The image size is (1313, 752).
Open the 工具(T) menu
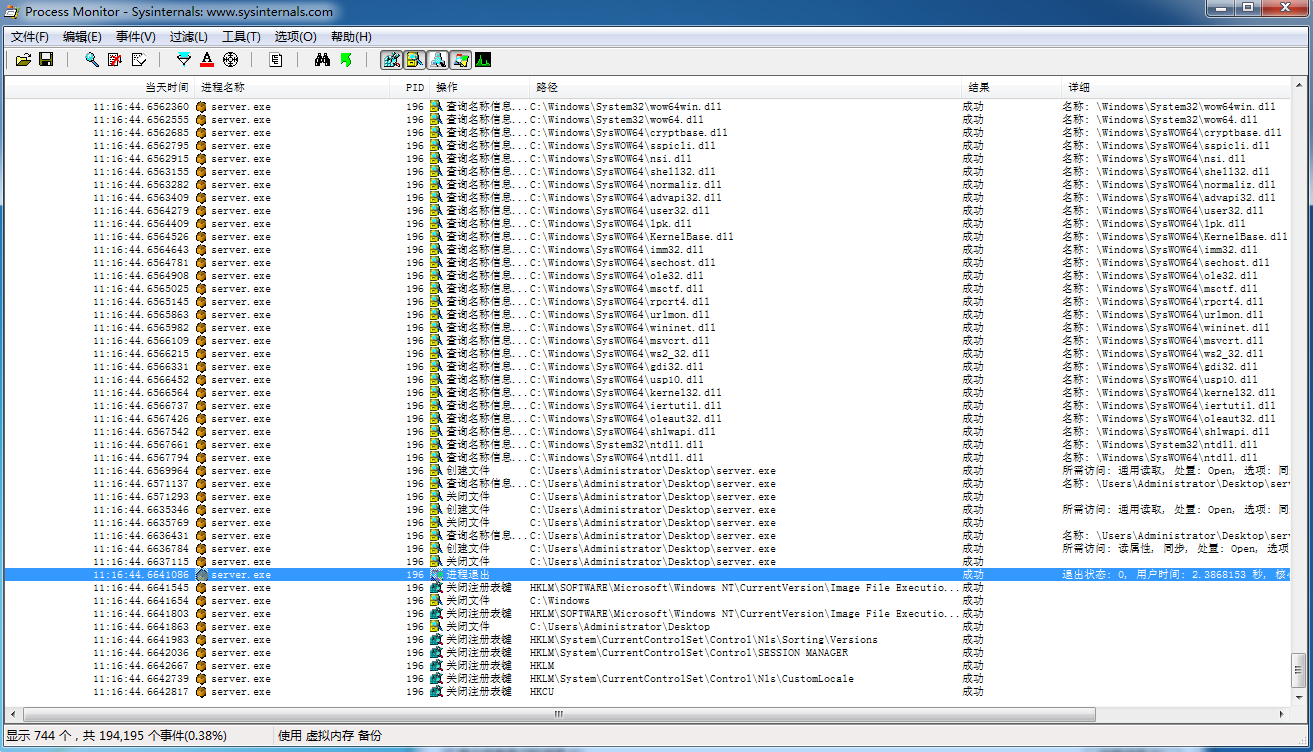[241, 37]
